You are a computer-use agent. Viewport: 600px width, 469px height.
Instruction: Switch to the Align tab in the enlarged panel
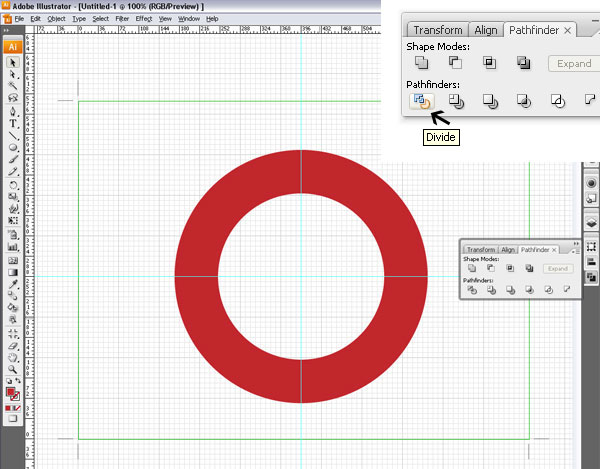(x=486, y=30)
